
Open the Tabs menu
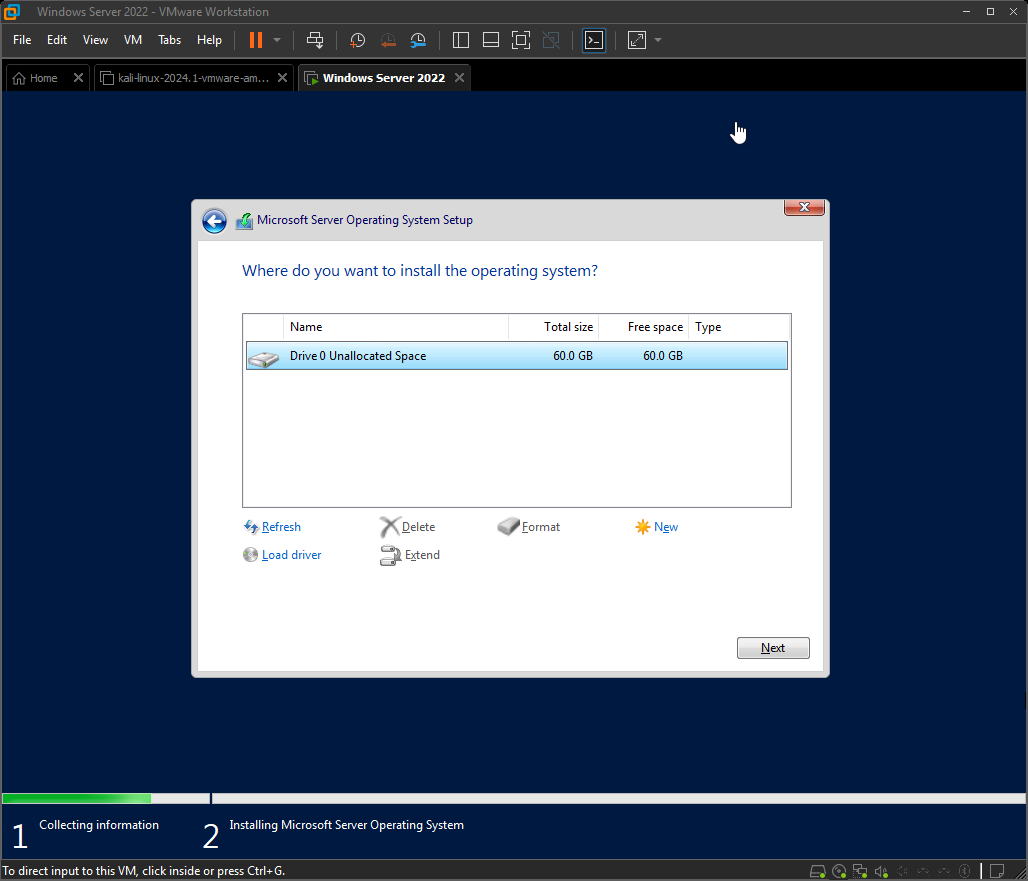coord(170,40)
